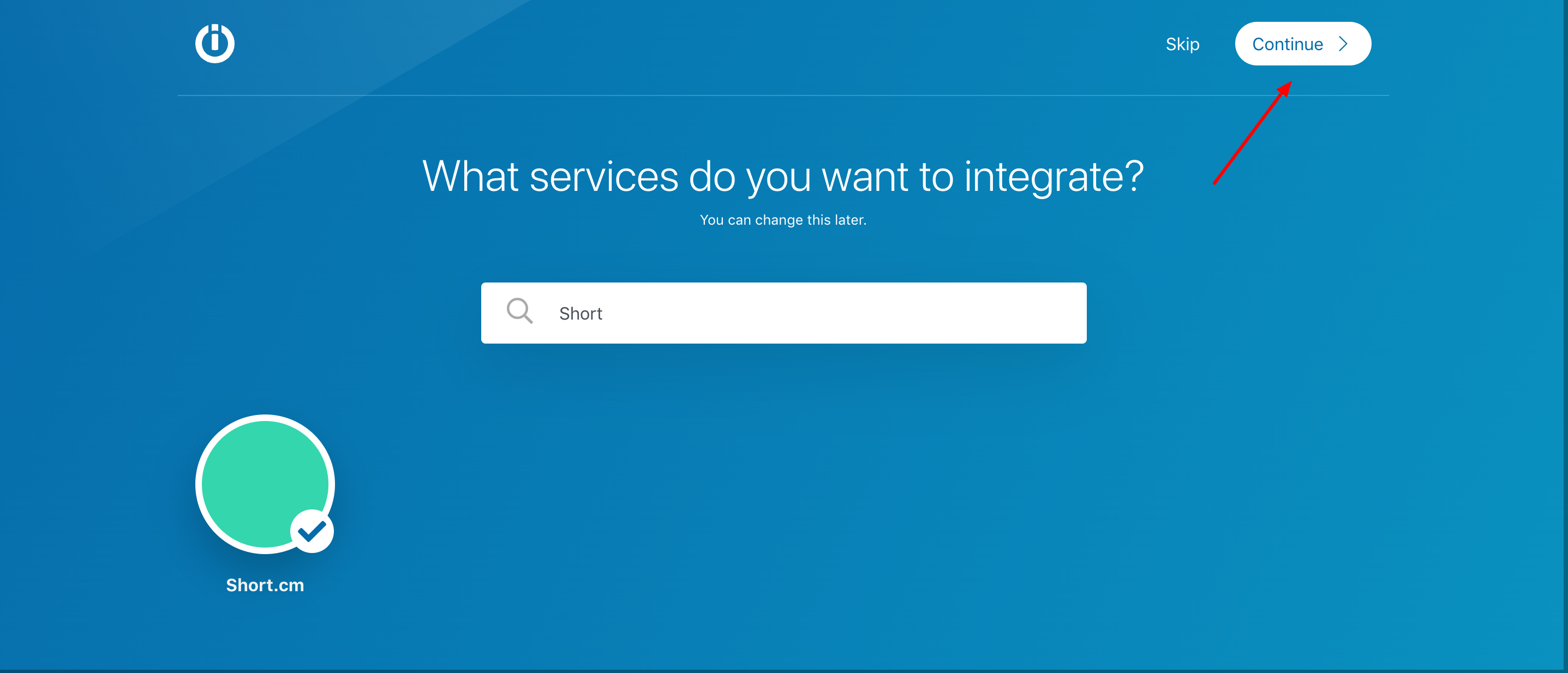The image size is (1568, 673).
Task: Click the horizontal divider under the header
Action: [x=783, y=95]
